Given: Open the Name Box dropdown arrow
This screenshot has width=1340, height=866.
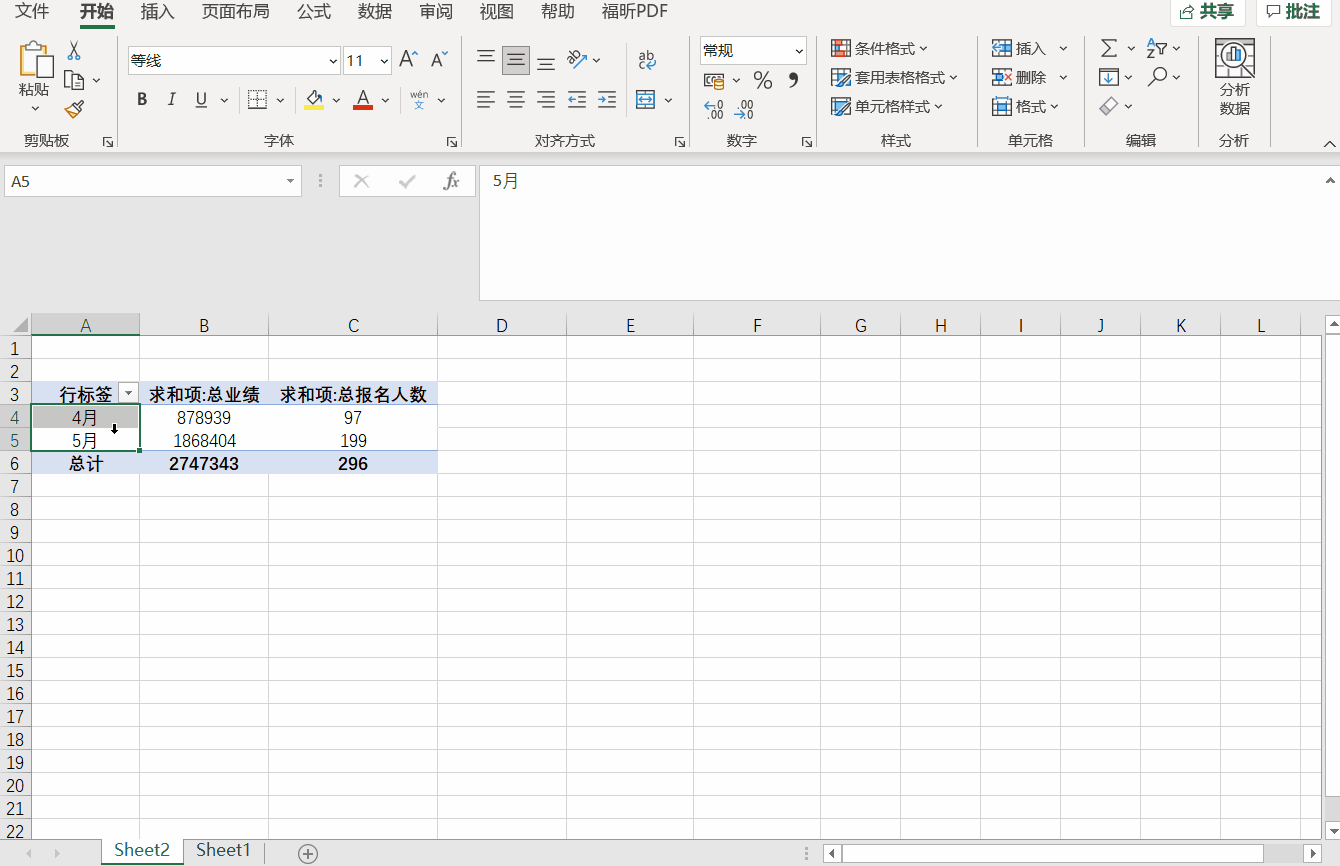Looking at the screenshot, I should [291, 181].
